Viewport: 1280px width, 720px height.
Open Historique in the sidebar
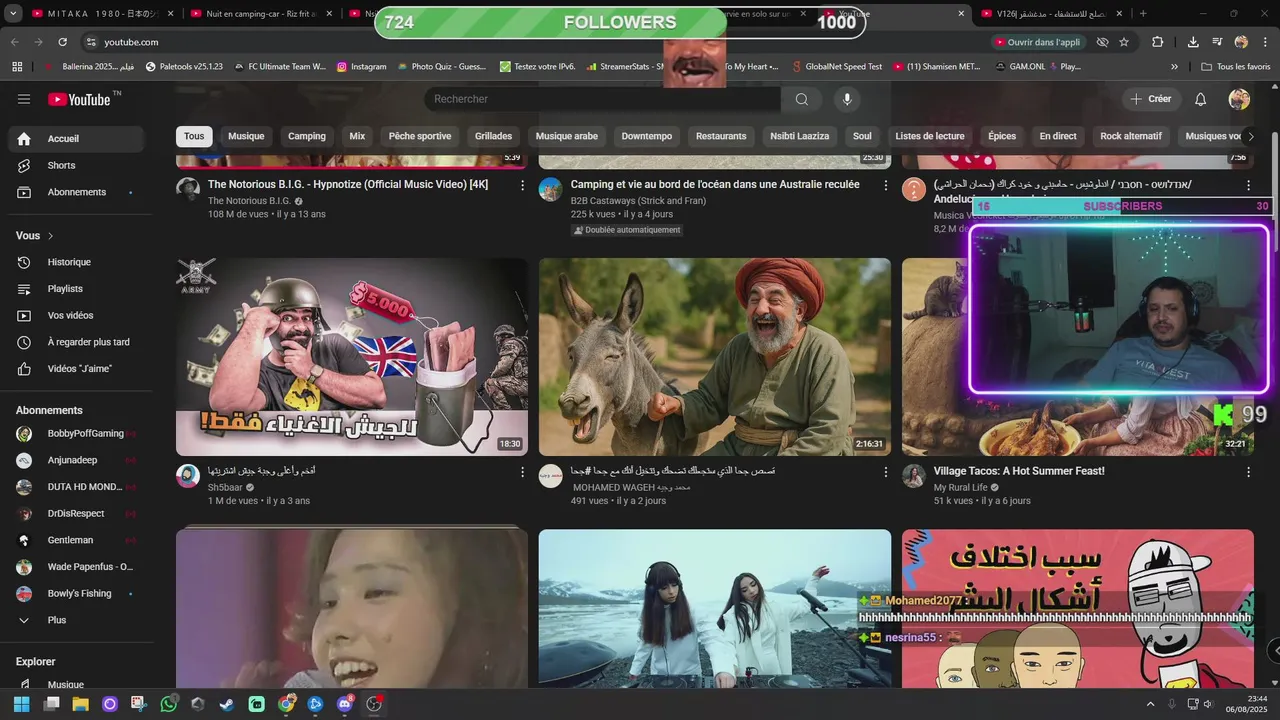[x=76, y=262]
